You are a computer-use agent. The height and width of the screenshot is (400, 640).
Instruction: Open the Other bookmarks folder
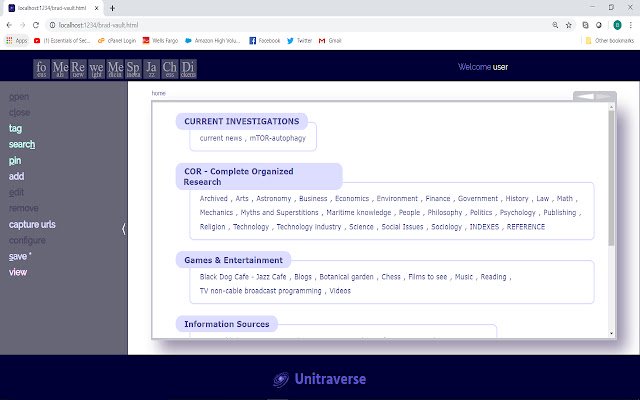tap(610, 40)
